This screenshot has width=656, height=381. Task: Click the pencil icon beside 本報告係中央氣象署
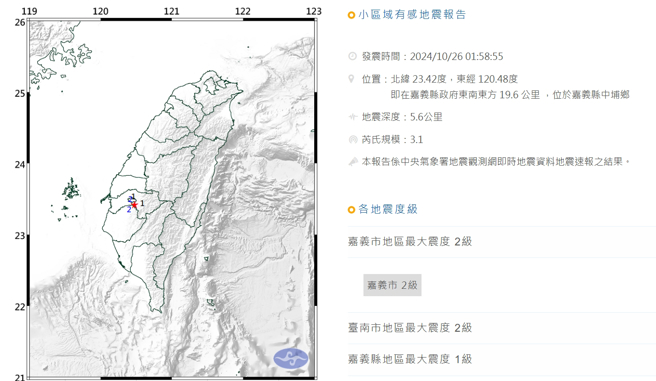point(353,161)
